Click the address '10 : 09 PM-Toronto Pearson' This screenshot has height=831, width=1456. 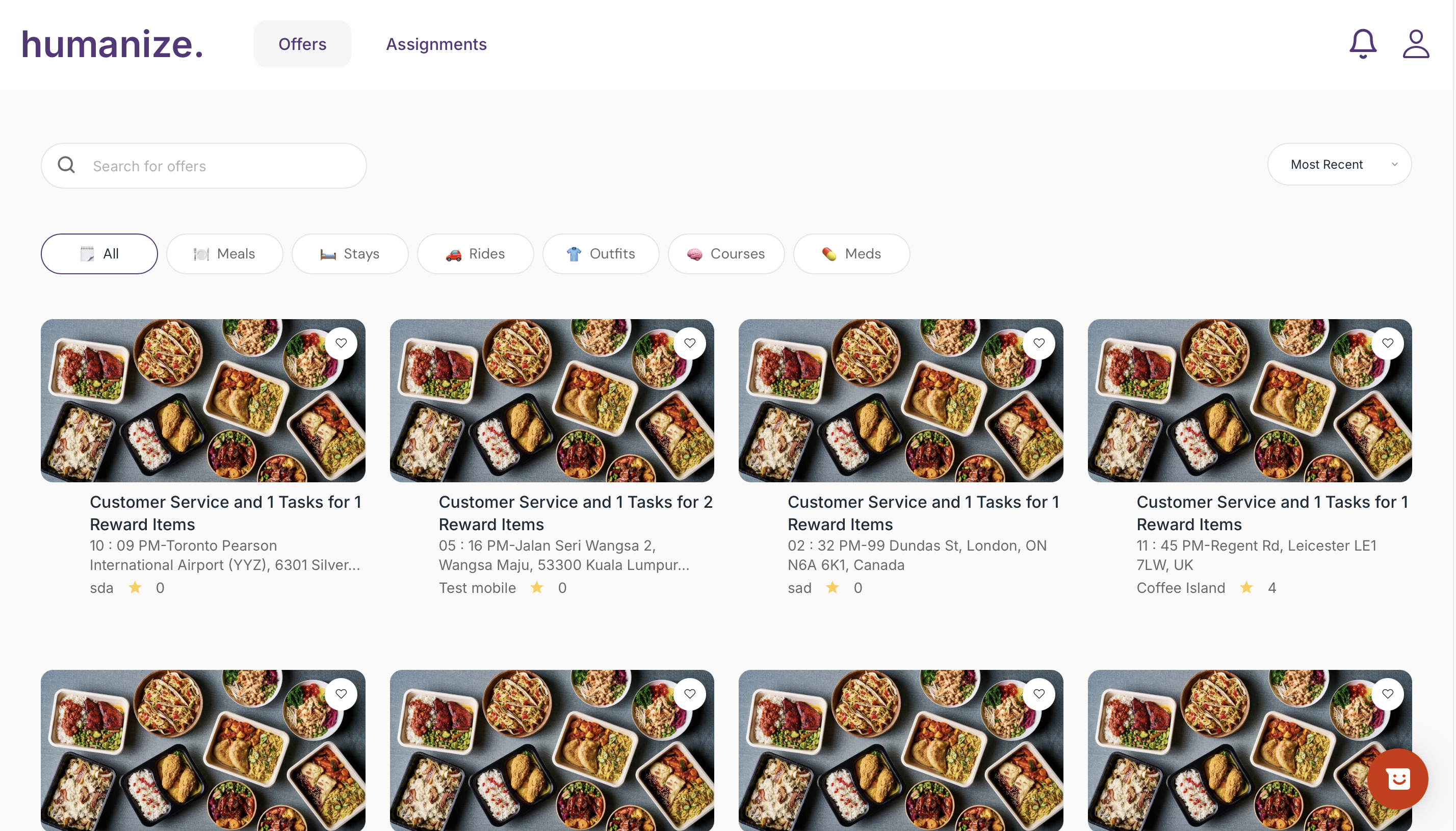tap(225, 555)
